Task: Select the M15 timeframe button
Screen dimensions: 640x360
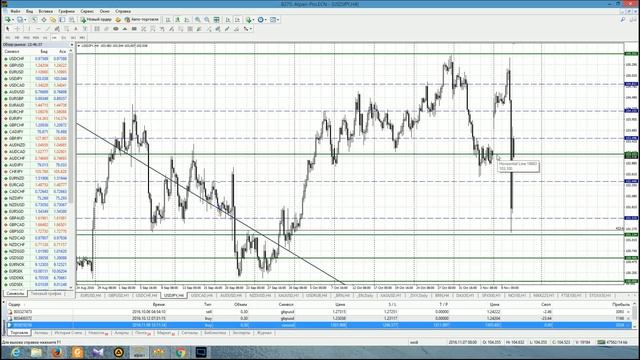Action: point(27,38)
